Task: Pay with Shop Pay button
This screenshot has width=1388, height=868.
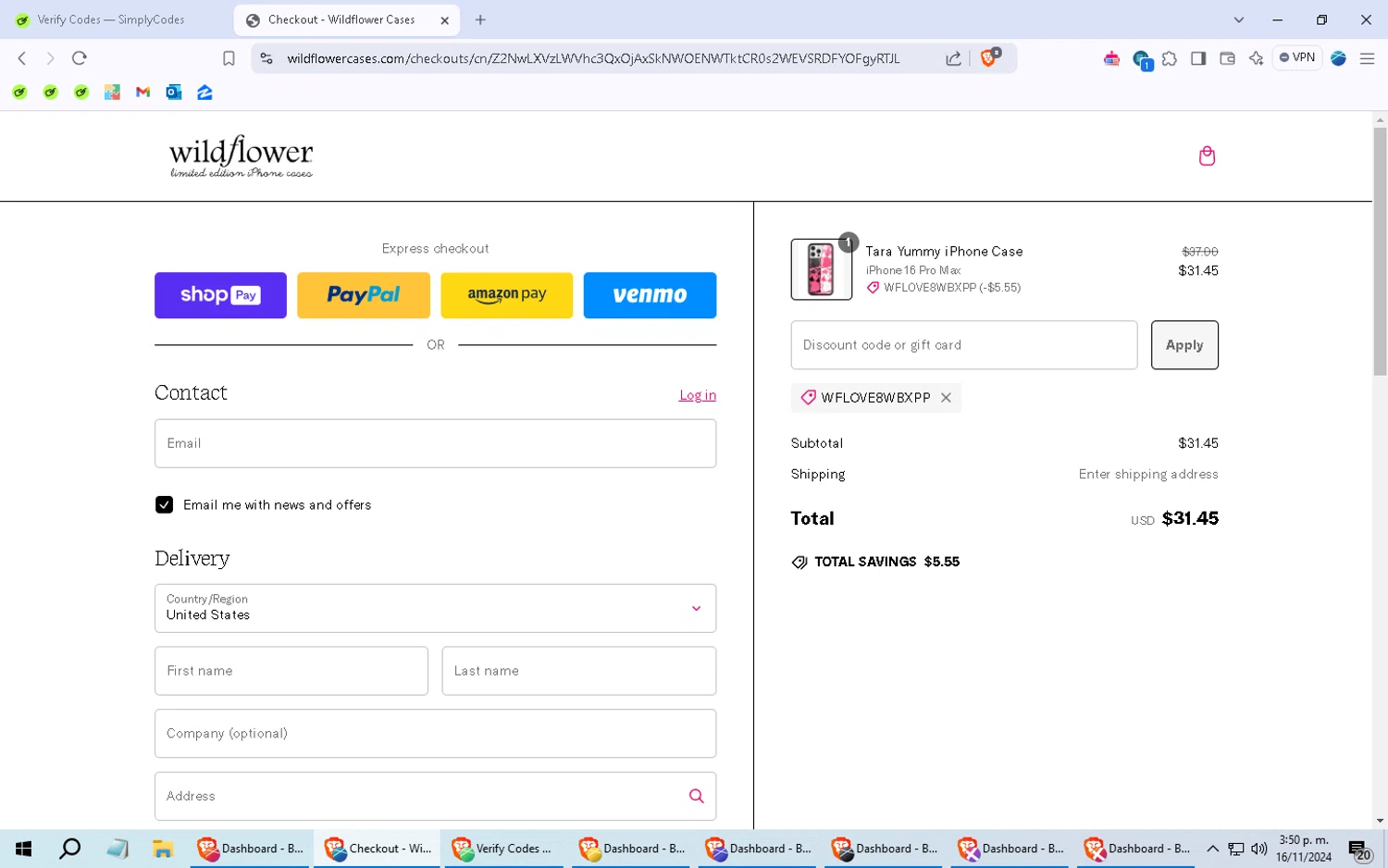Action: (x=220, y=295)
